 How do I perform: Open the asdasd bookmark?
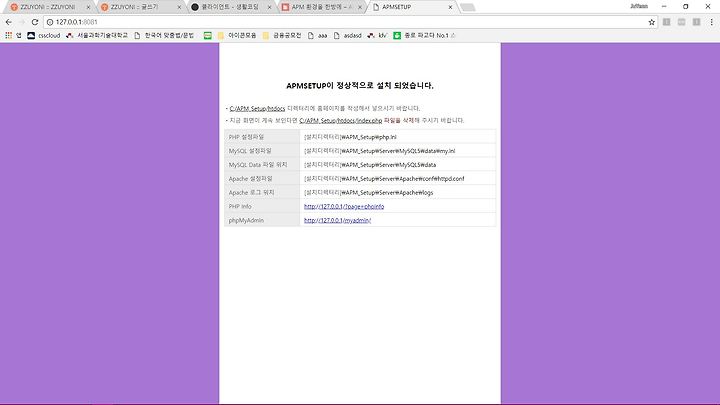pyautogui.click(x=348, y=35)
